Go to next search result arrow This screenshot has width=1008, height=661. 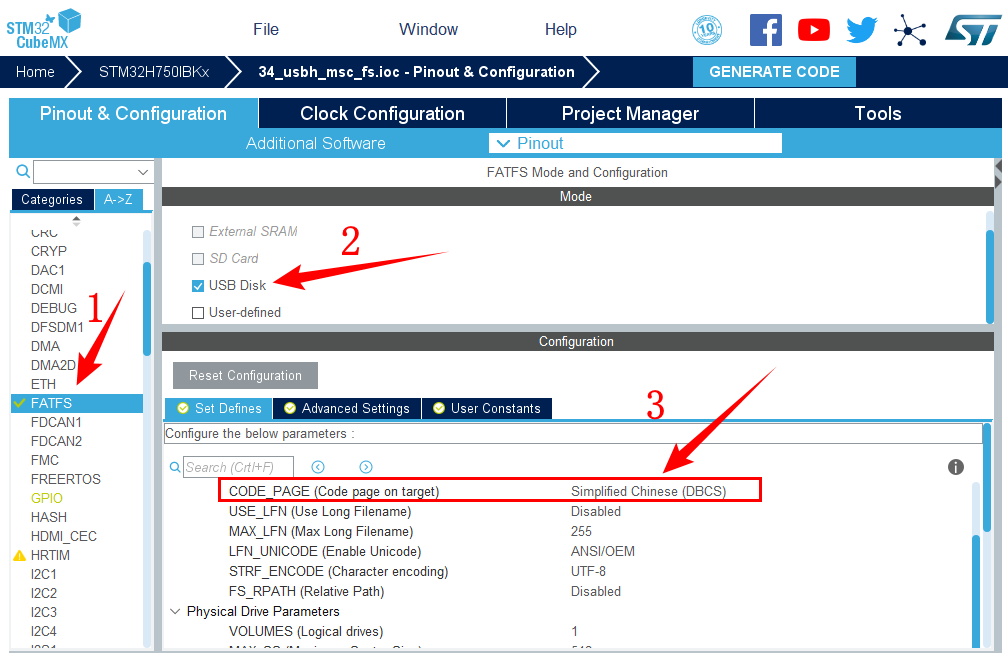pyautogui.click(x=366, y=467)
